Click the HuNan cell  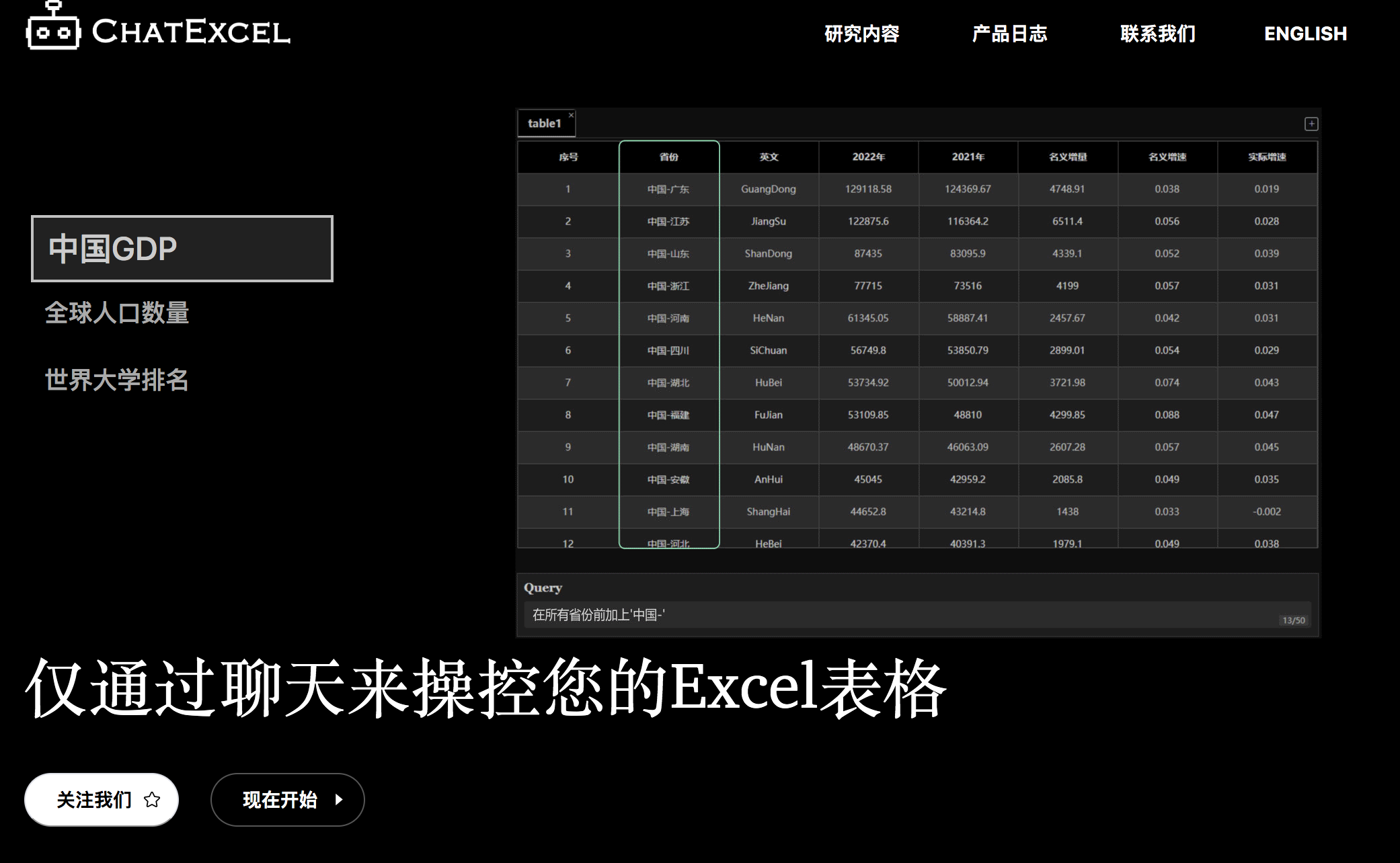tap(769, 448)
